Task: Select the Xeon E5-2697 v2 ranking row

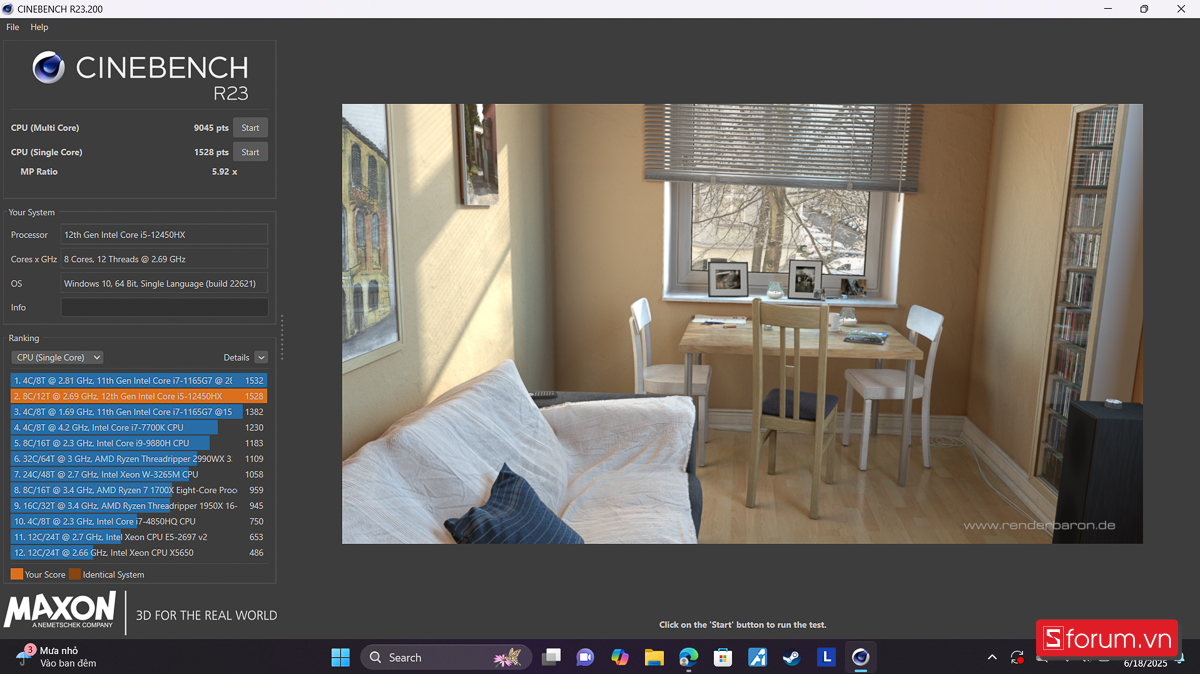Action: point(139,537)
